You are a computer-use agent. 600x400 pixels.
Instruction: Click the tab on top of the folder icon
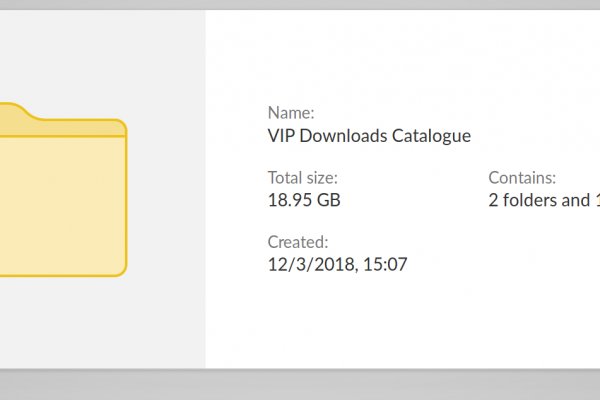(15, 112)
